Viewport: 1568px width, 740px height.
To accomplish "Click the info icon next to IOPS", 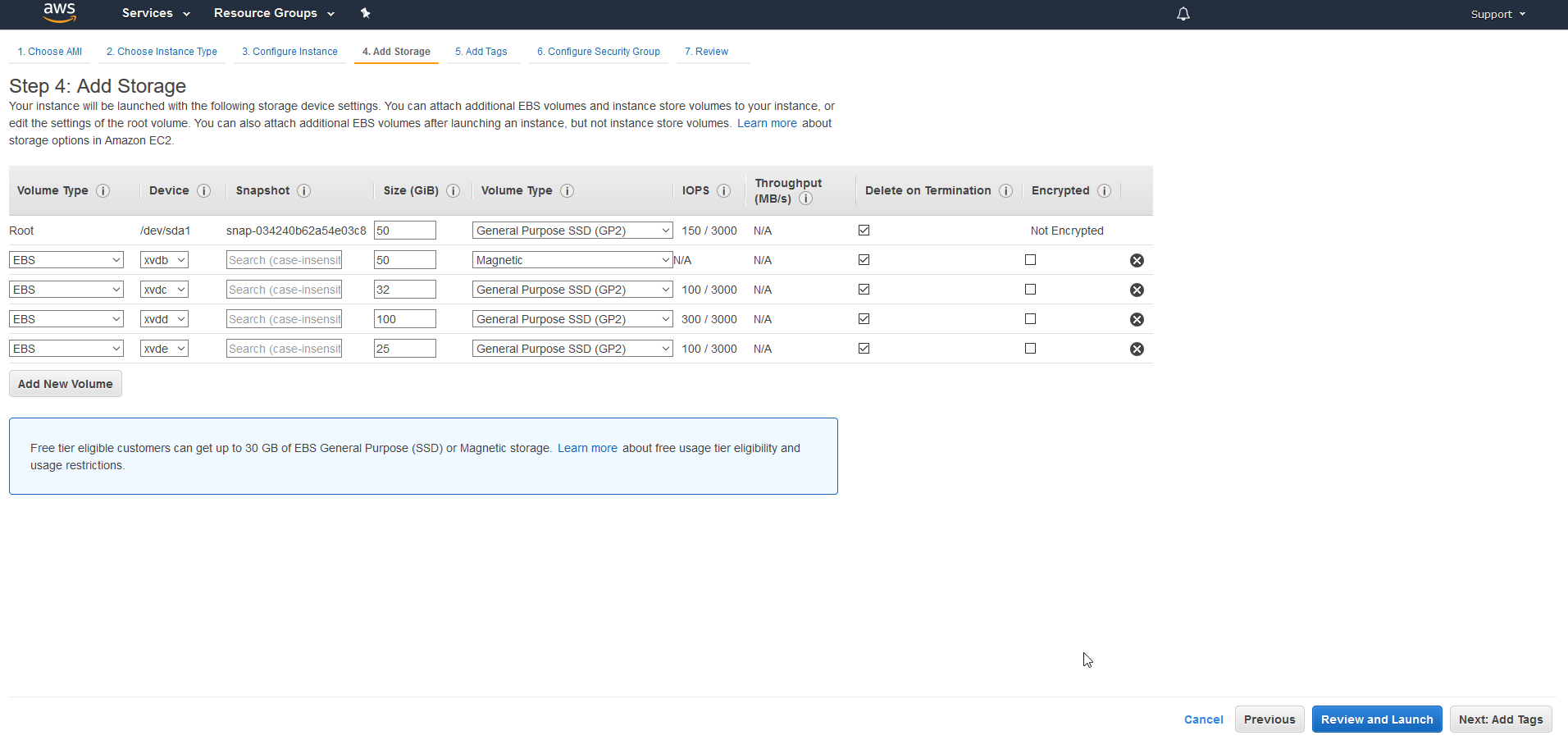I will pos(723,190).
